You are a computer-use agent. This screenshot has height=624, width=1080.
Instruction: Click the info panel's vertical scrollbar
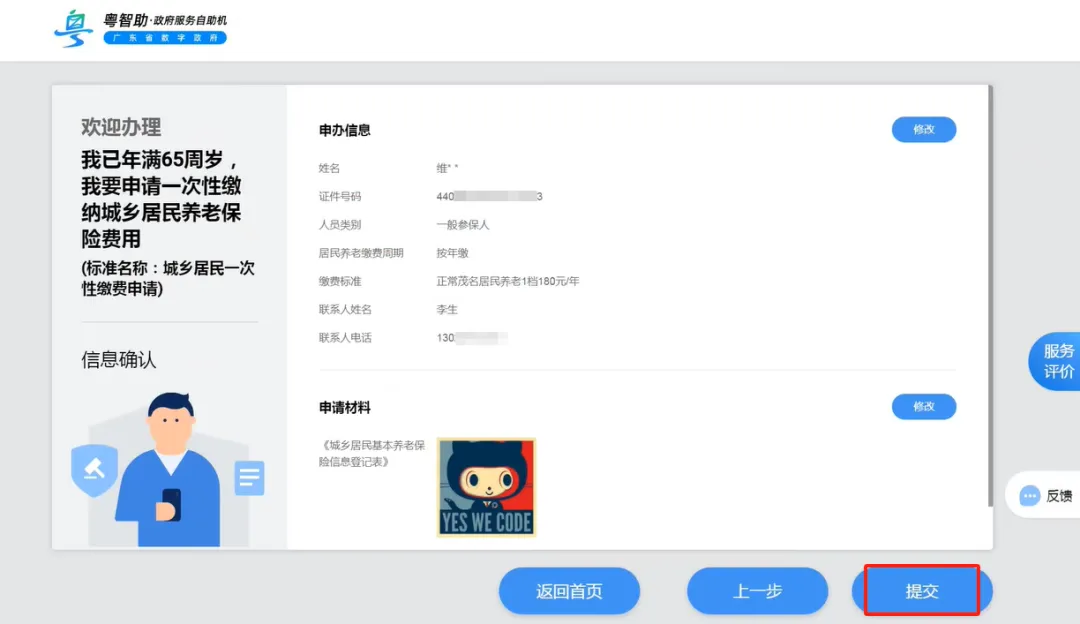[990, 300]
